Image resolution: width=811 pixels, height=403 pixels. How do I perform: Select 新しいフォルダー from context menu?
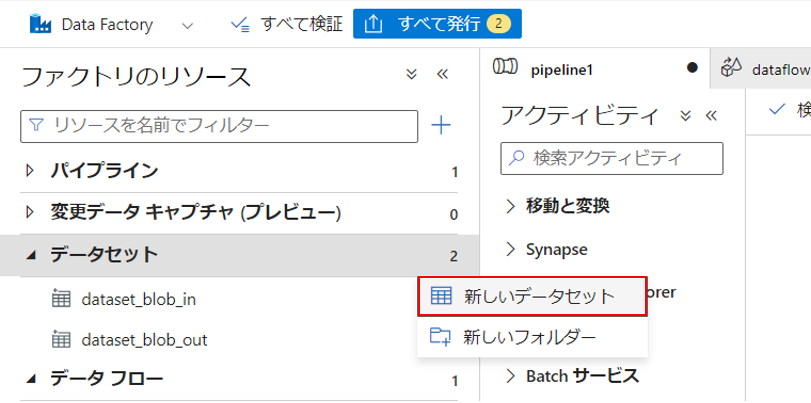[532, 337]
